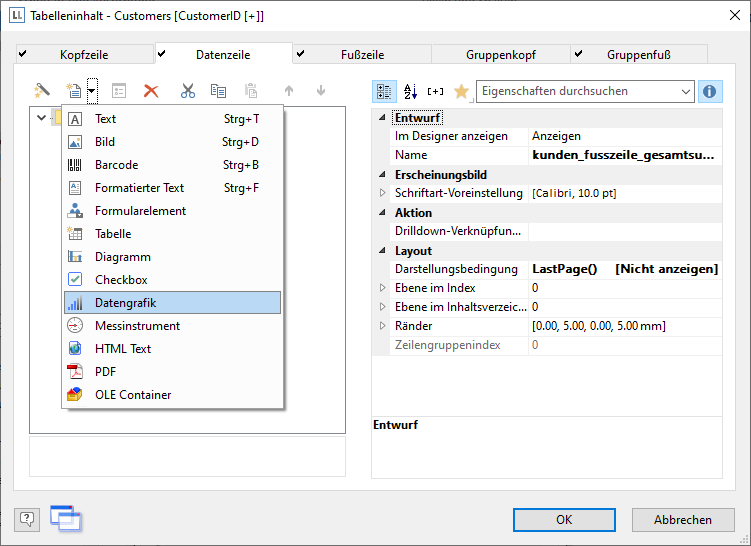Click the copy icon in toolbar
Screen dimensions: 751x546
tap(218, 91)
